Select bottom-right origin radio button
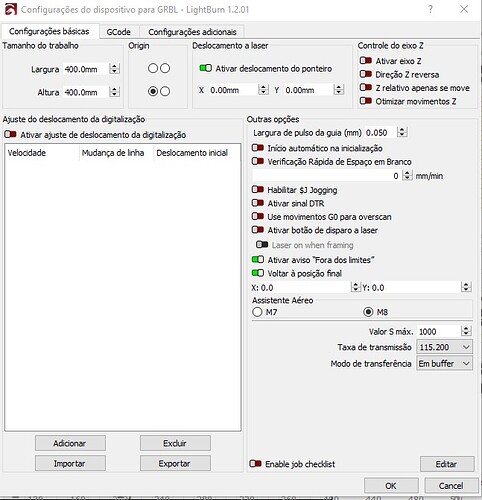 click(165, 91)
